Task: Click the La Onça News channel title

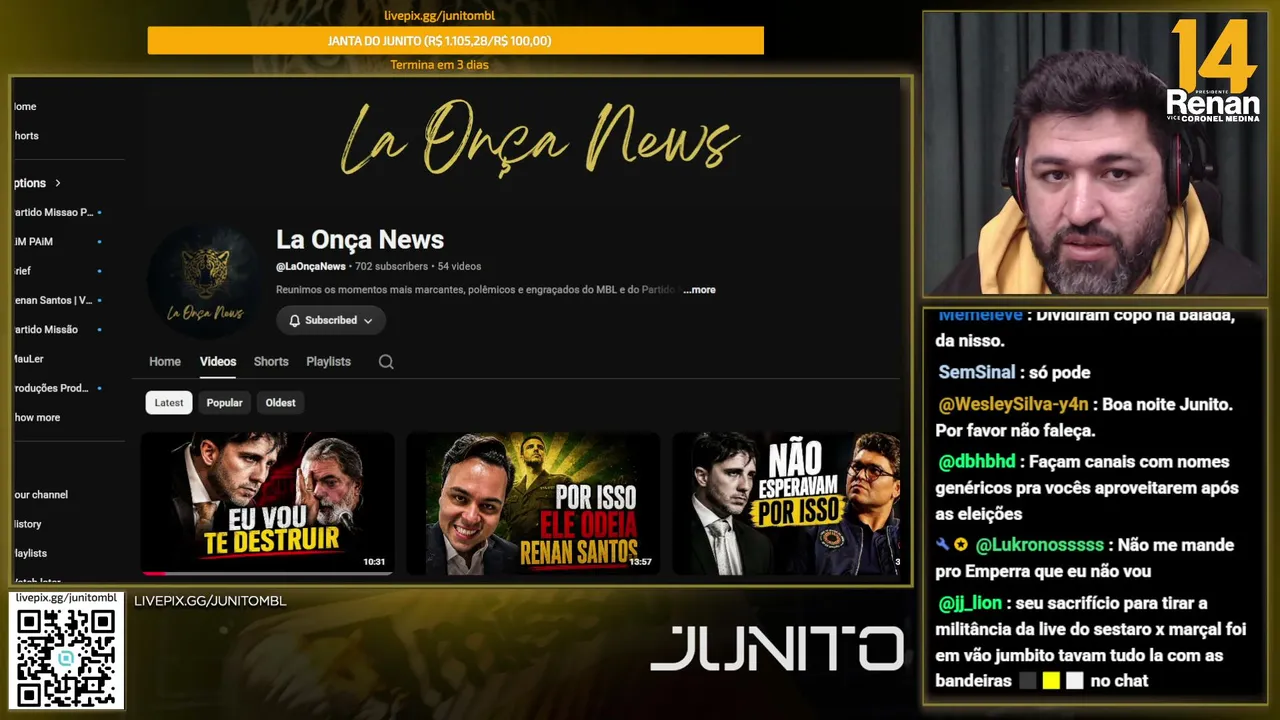Action: 360,240
